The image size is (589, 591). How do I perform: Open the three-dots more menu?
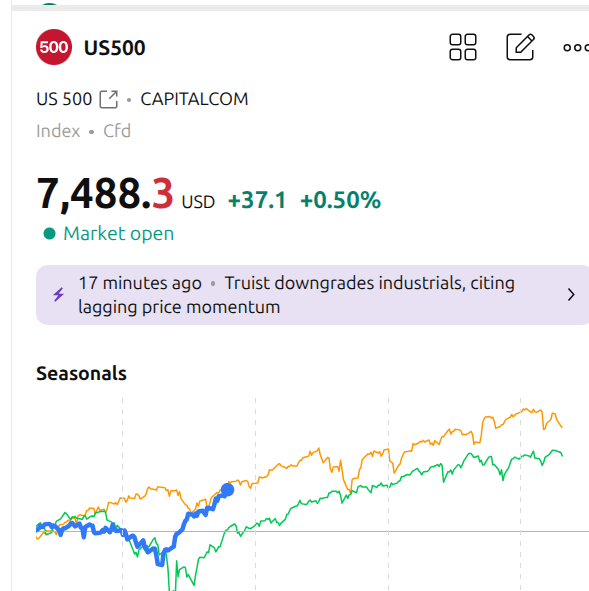[x=576, y=47]
